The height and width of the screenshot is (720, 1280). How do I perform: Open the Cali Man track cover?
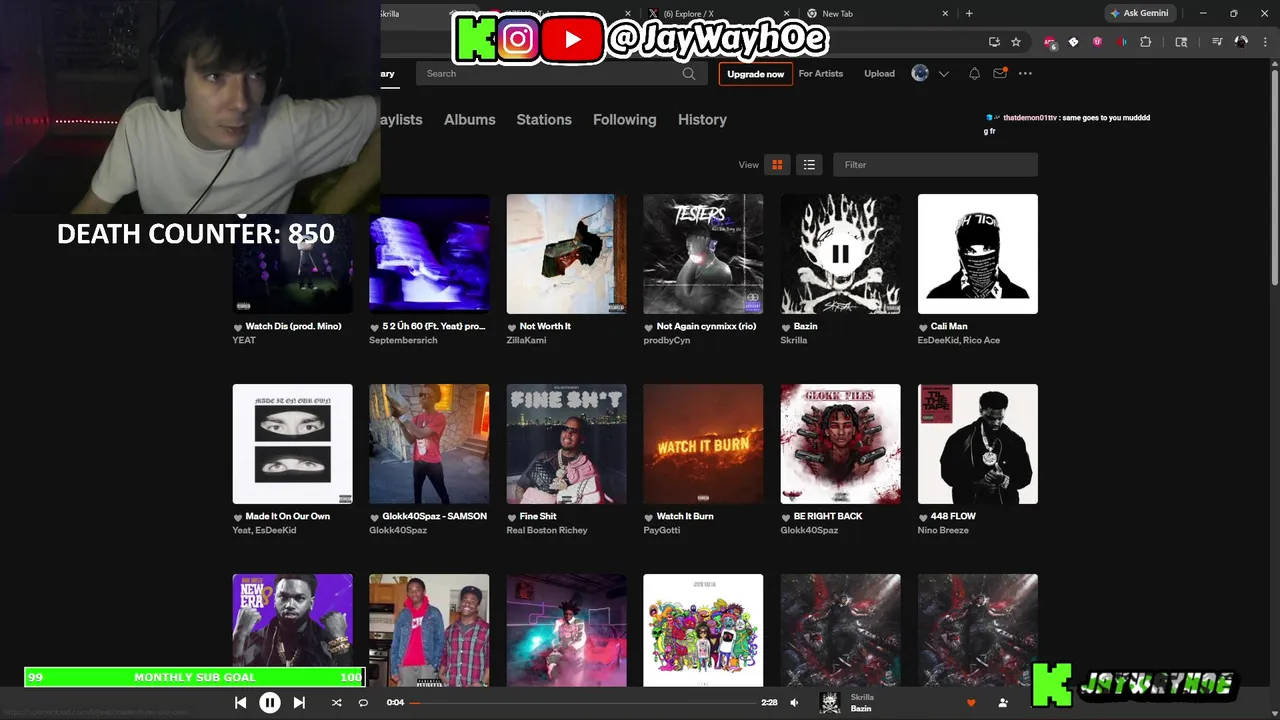coord(978,254)
